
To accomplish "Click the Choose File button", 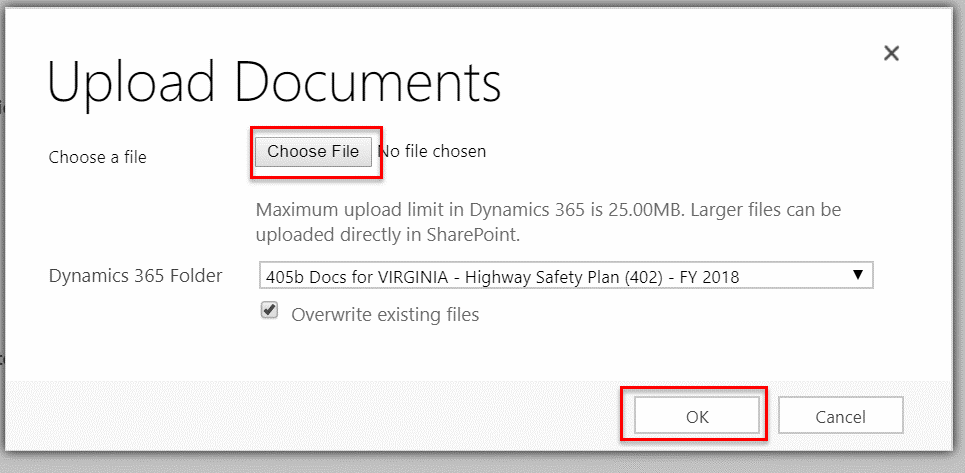I will pos(313,151).
